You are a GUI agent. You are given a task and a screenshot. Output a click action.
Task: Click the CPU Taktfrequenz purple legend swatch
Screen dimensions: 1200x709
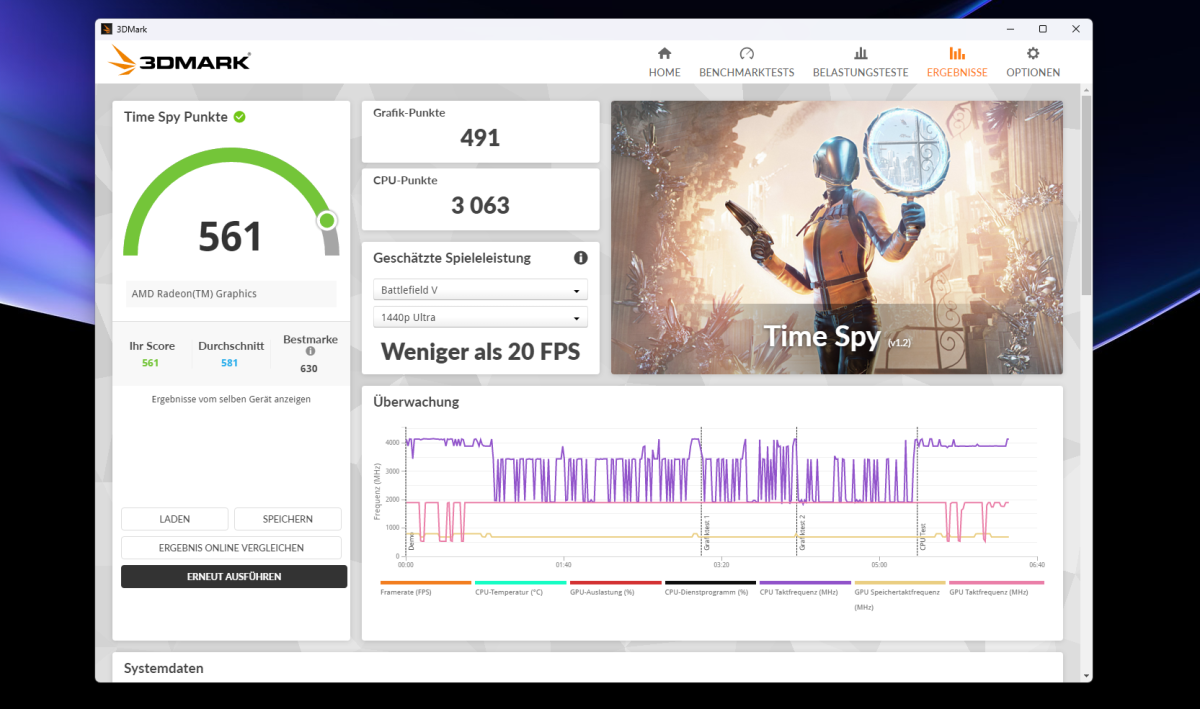point(805,582)
